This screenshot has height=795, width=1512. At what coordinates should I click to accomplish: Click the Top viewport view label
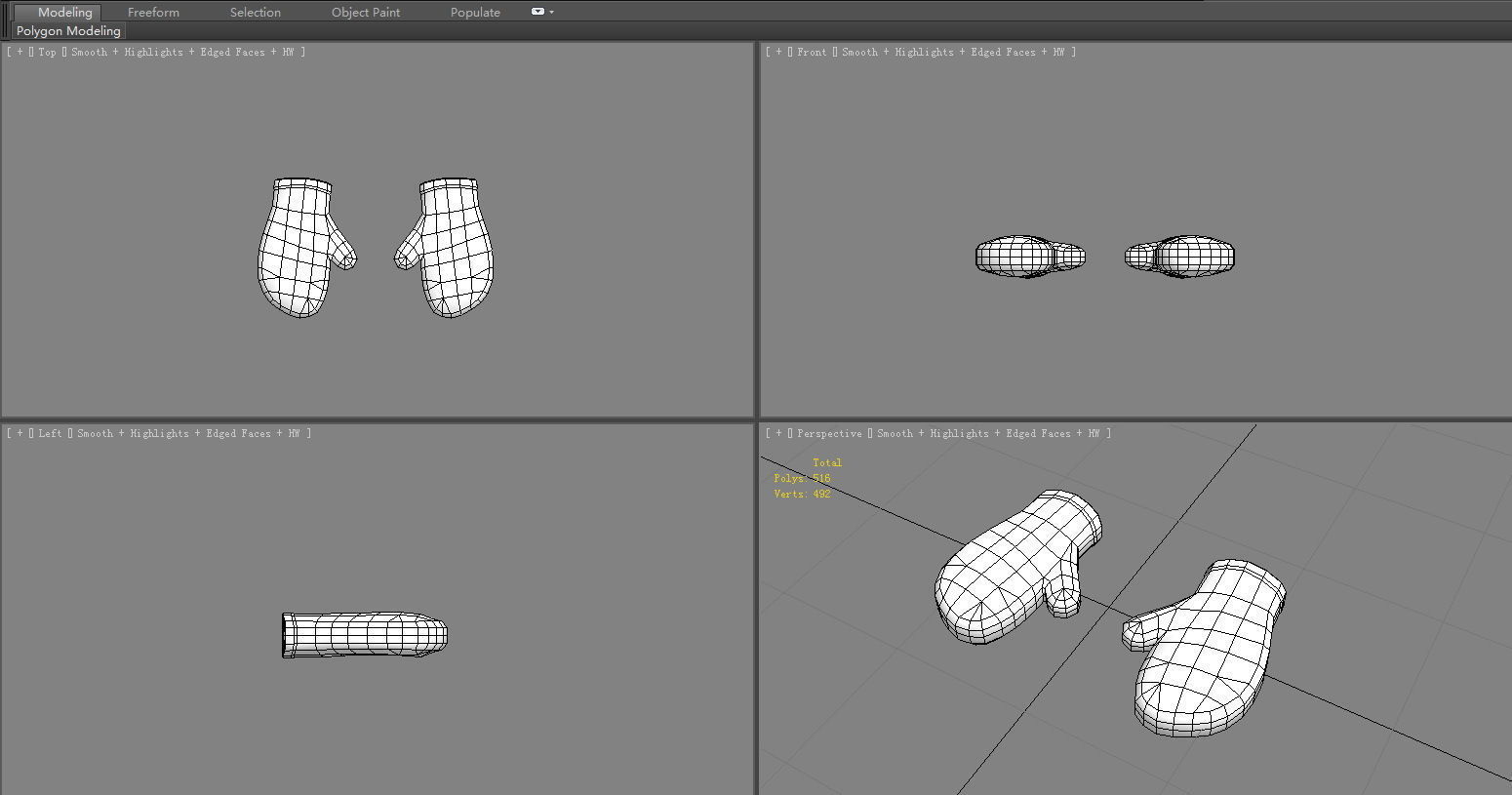(x=47, y=52)
